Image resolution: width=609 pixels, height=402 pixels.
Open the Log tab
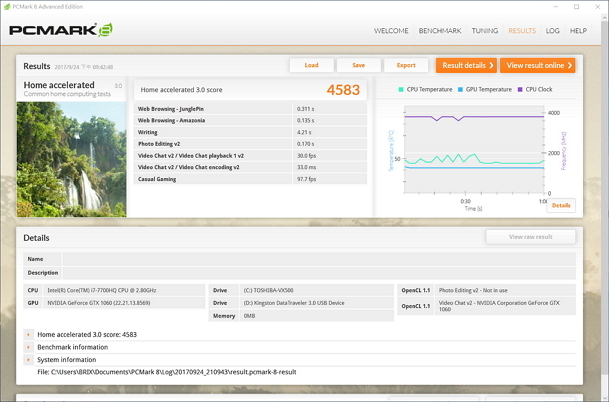[553, 31]
